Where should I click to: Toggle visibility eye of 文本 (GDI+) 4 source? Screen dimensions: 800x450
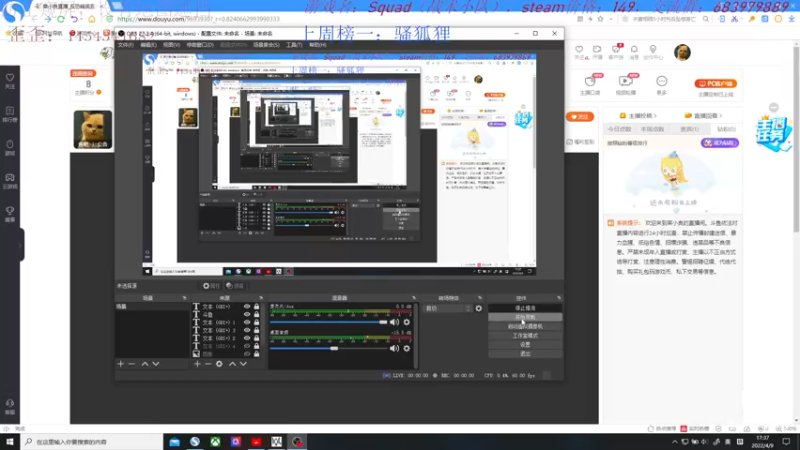point(247,346)
